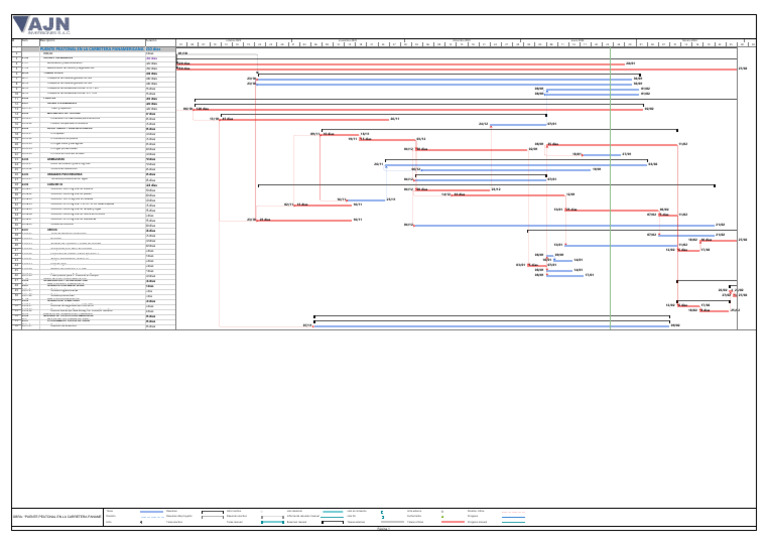
Task: Click the 21/03 date label at top right
Action: 742,69
